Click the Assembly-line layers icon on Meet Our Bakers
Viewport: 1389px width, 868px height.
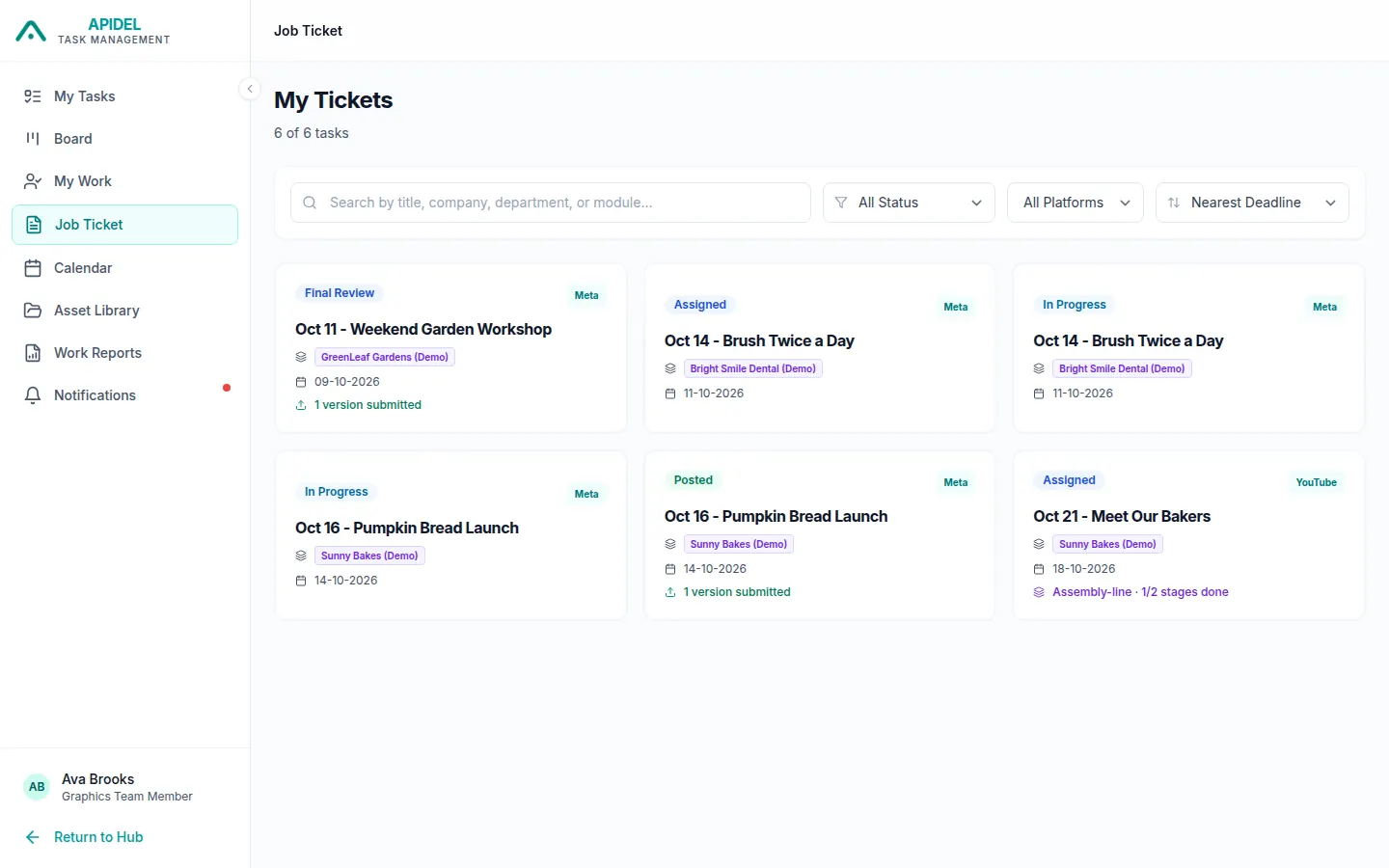[x=1039, y=592]
